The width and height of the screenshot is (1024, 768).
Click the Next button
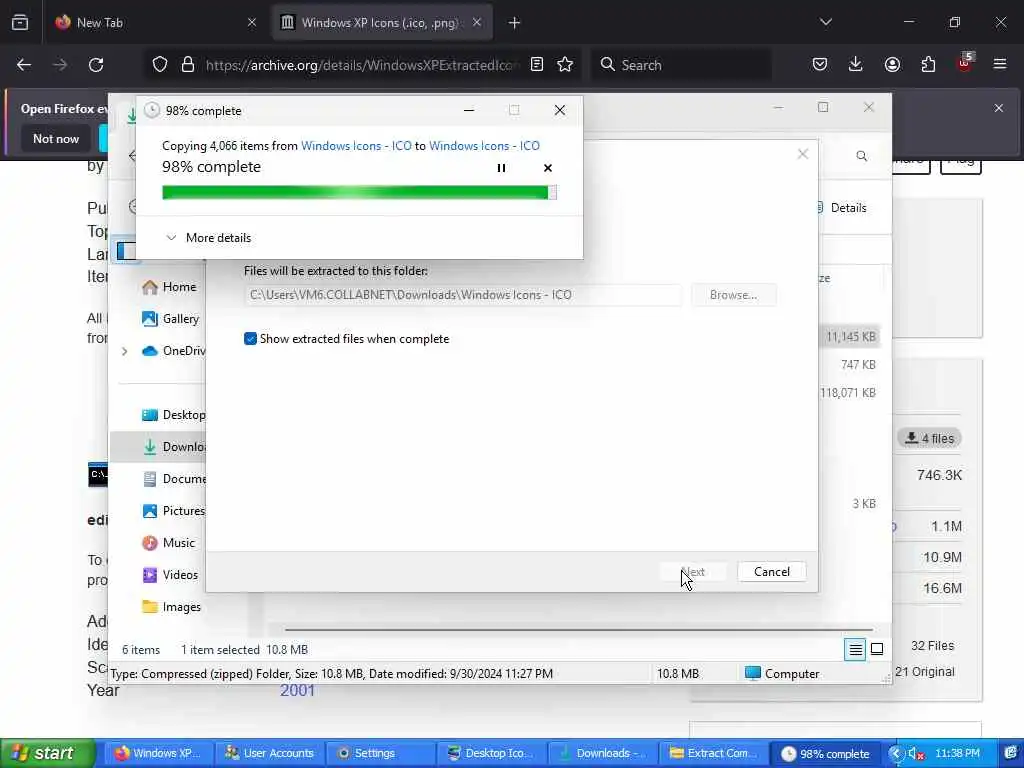[693, 571]
